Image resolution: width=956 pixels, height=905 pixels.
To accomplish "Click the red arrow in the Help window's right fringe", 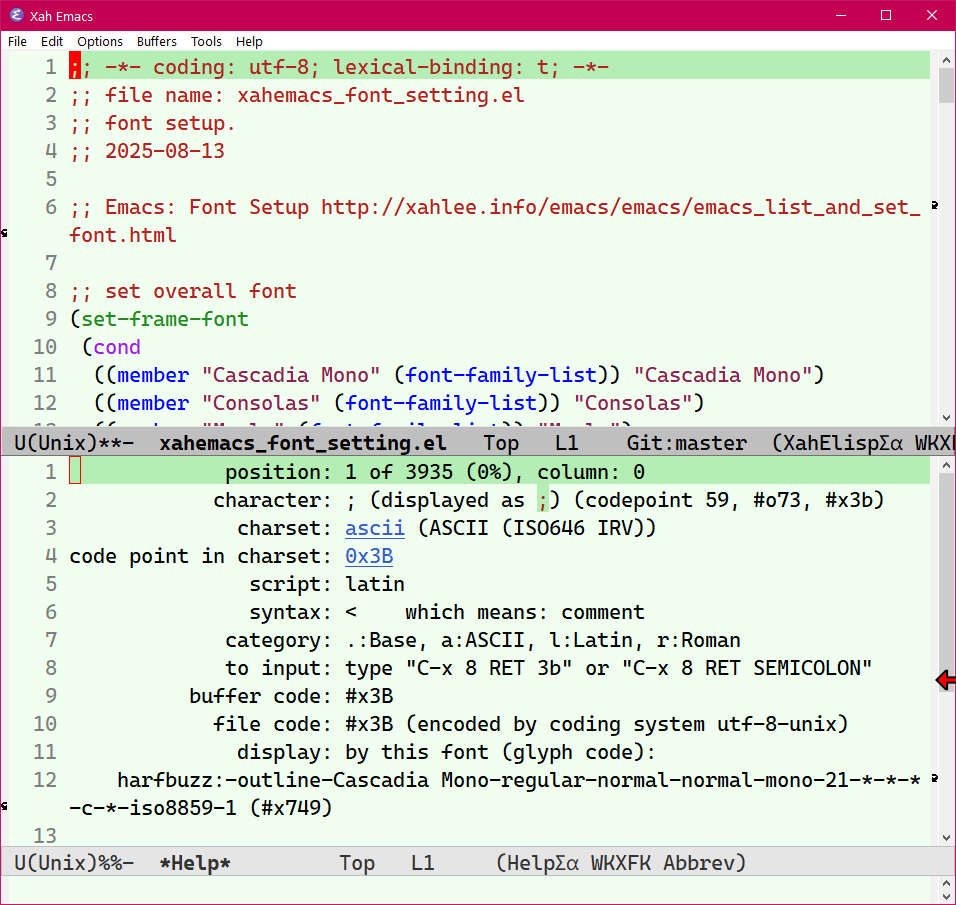I will [944, 680].
